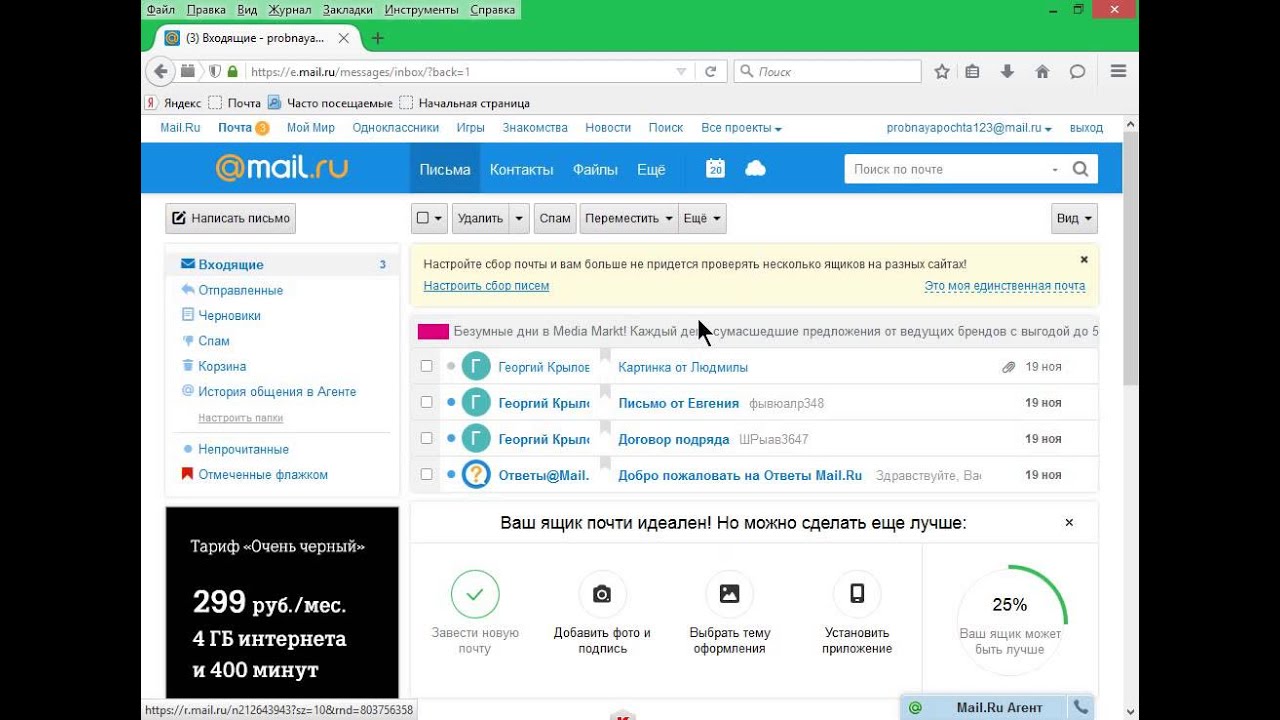
Task: Click Завести новую почту checkmark icon
Action: (475, 594)
